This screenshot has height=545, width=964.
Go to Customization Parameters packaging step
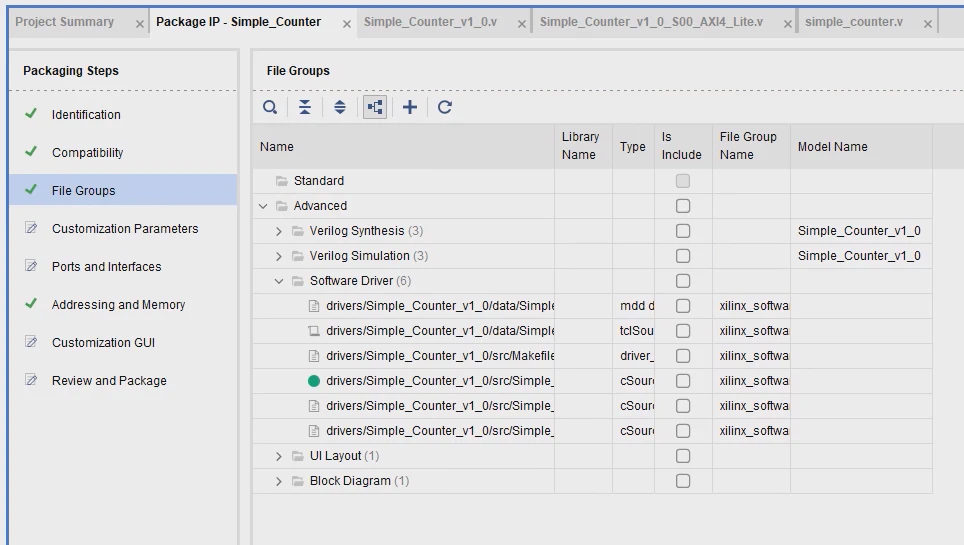click(125, 229)
